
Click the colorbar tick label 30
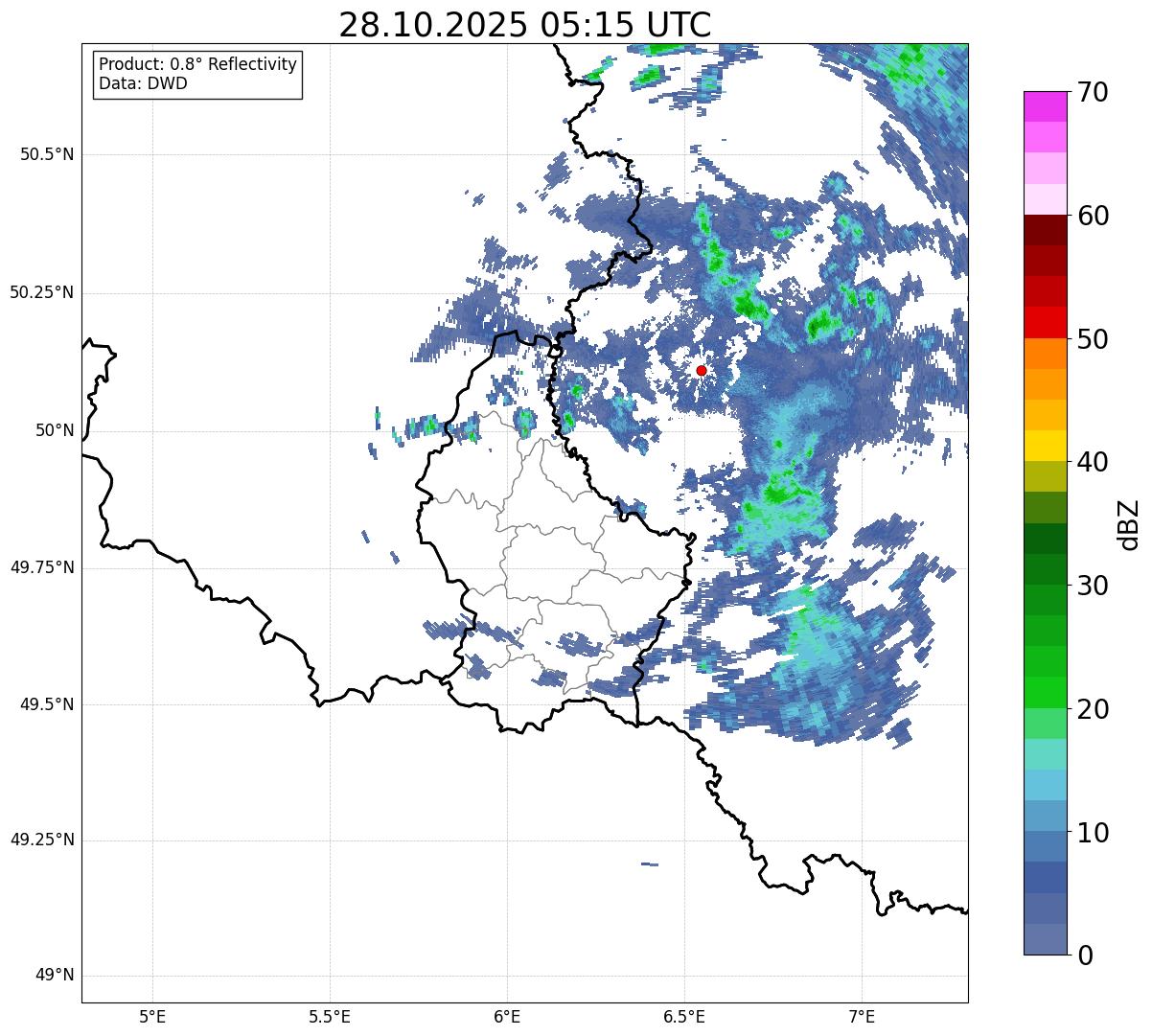coord(1093,586)
